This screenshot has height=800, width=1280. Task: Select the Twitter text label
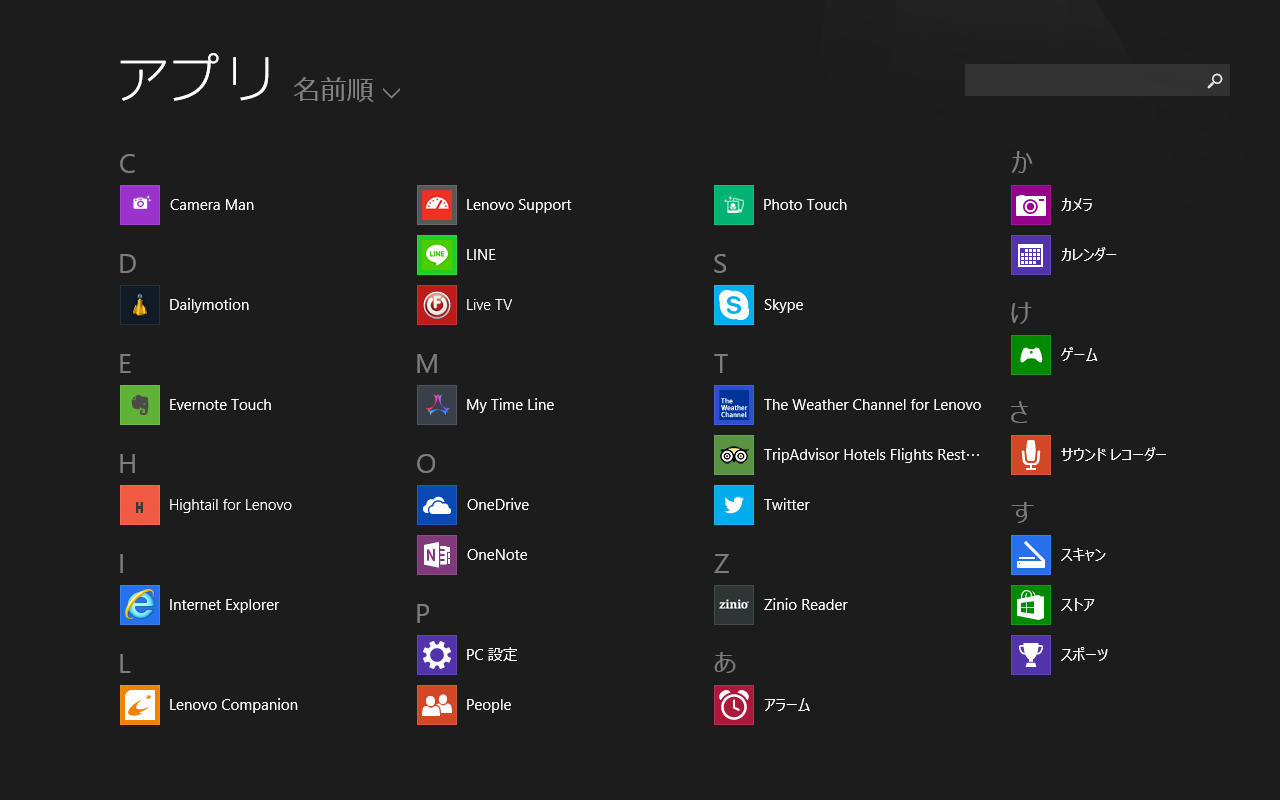pyautogui.click(x=787, y=505)
